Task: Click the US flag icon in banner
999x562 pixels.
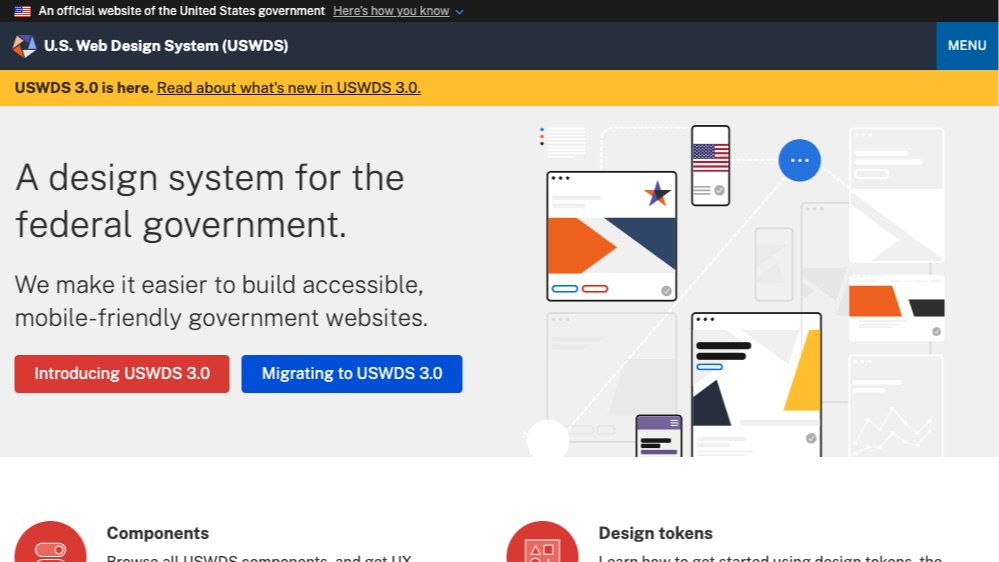Action: (x=22, y=11)
